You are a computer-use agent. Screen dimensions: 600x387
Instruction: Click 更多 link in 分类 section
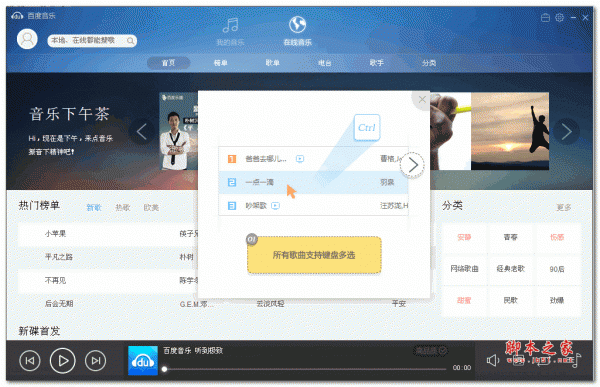point(564,207)
